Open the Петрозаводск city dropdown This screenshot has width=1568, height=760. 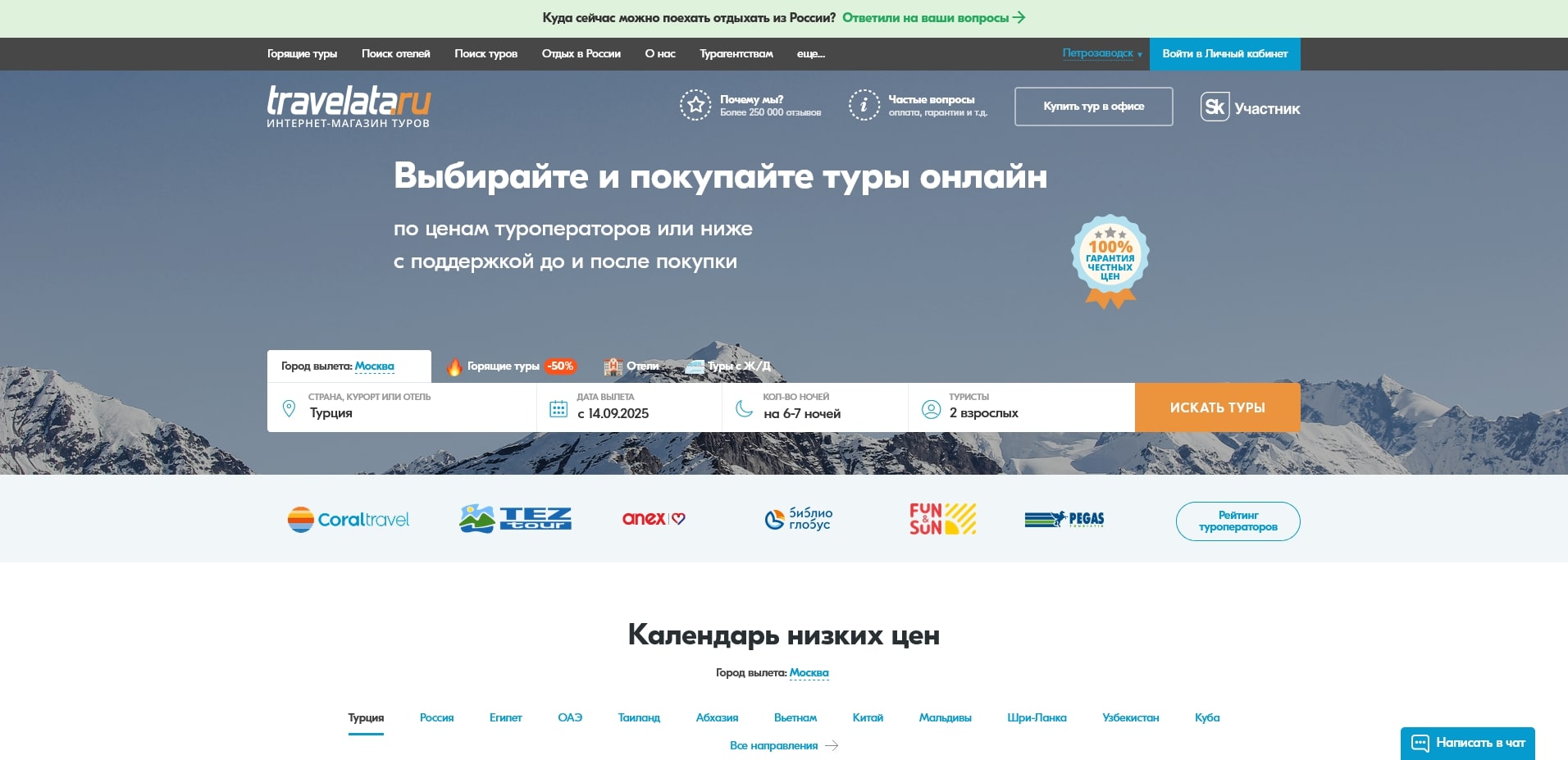pyautogui.click(x=1099, y=53)
